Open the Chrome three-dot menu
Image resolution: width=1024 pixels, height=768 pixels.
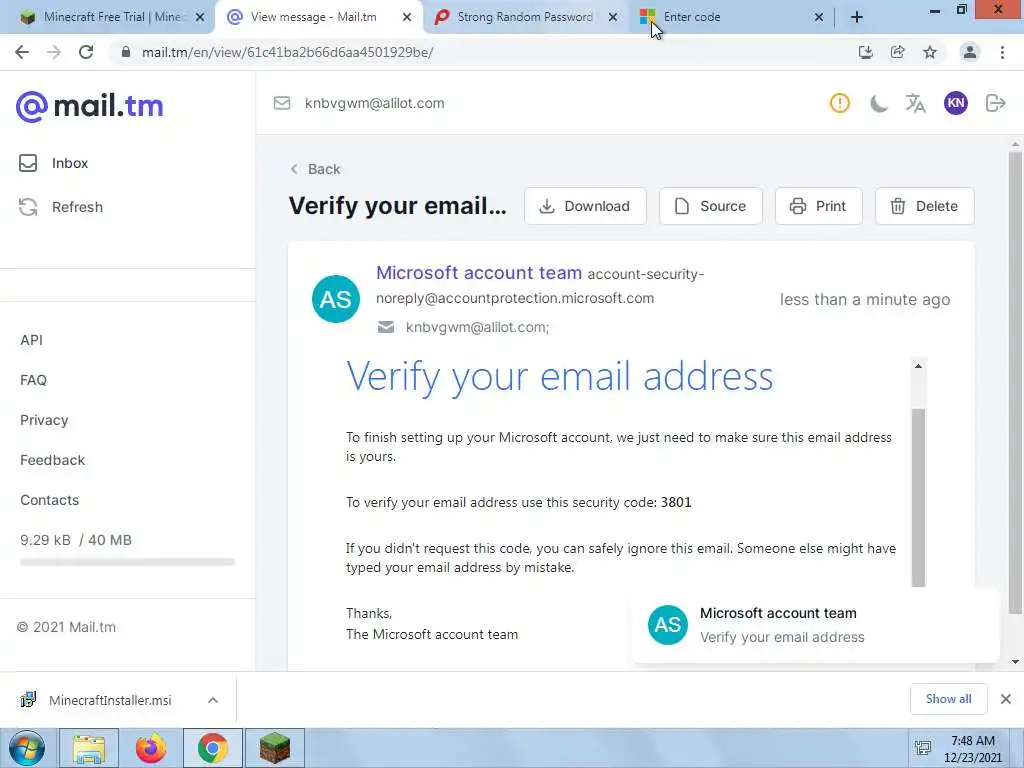[x=1002, y=52]
